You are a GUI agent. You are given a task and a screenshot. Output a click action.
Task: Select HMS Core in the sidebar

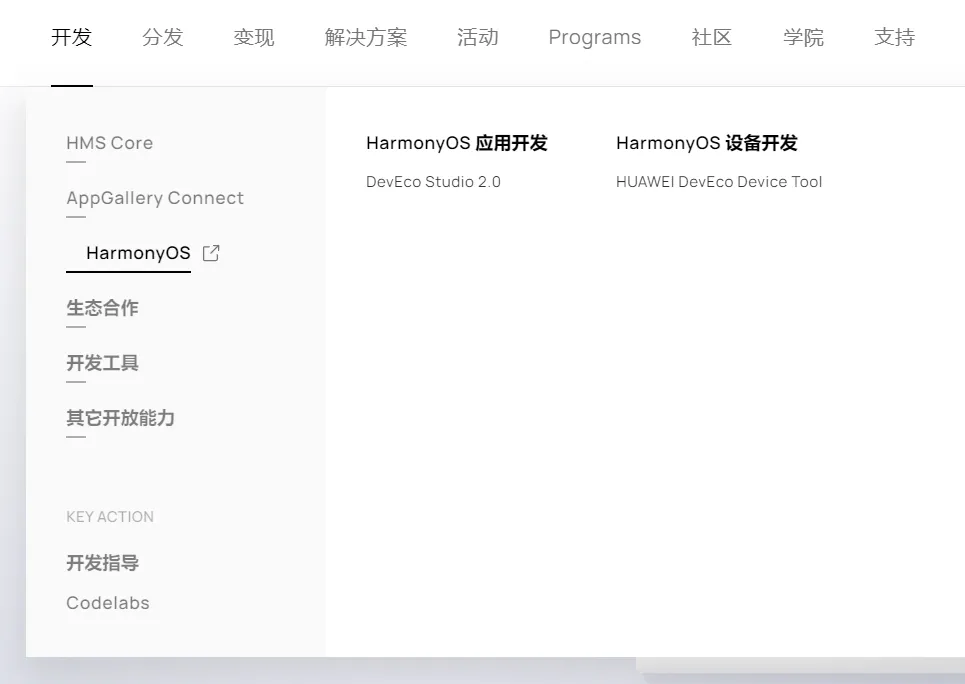[110, 143]
